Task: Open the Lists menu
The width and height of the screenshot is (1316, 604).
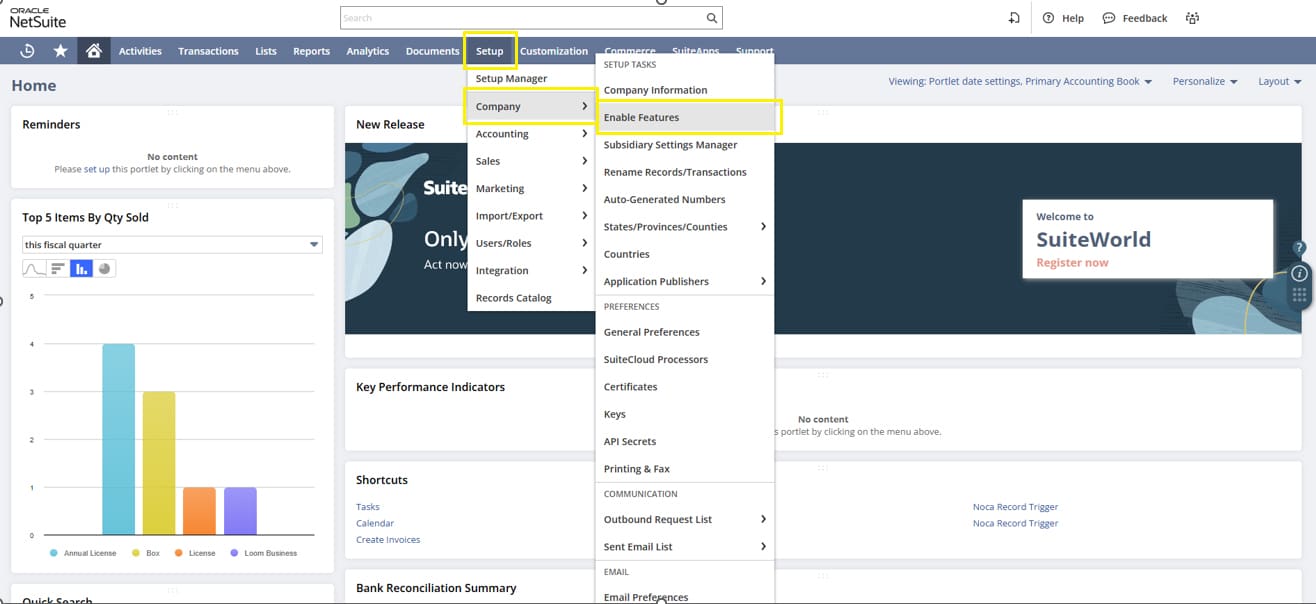Action: [266, 51]
